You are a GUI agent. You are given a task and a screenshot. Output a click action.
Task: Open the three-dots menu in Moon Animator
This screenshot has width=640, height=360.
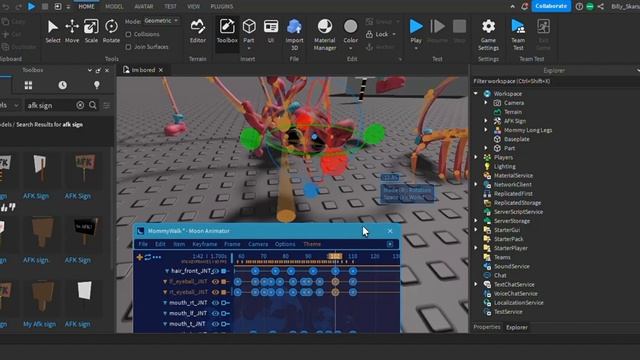click(x=157, y=257)
